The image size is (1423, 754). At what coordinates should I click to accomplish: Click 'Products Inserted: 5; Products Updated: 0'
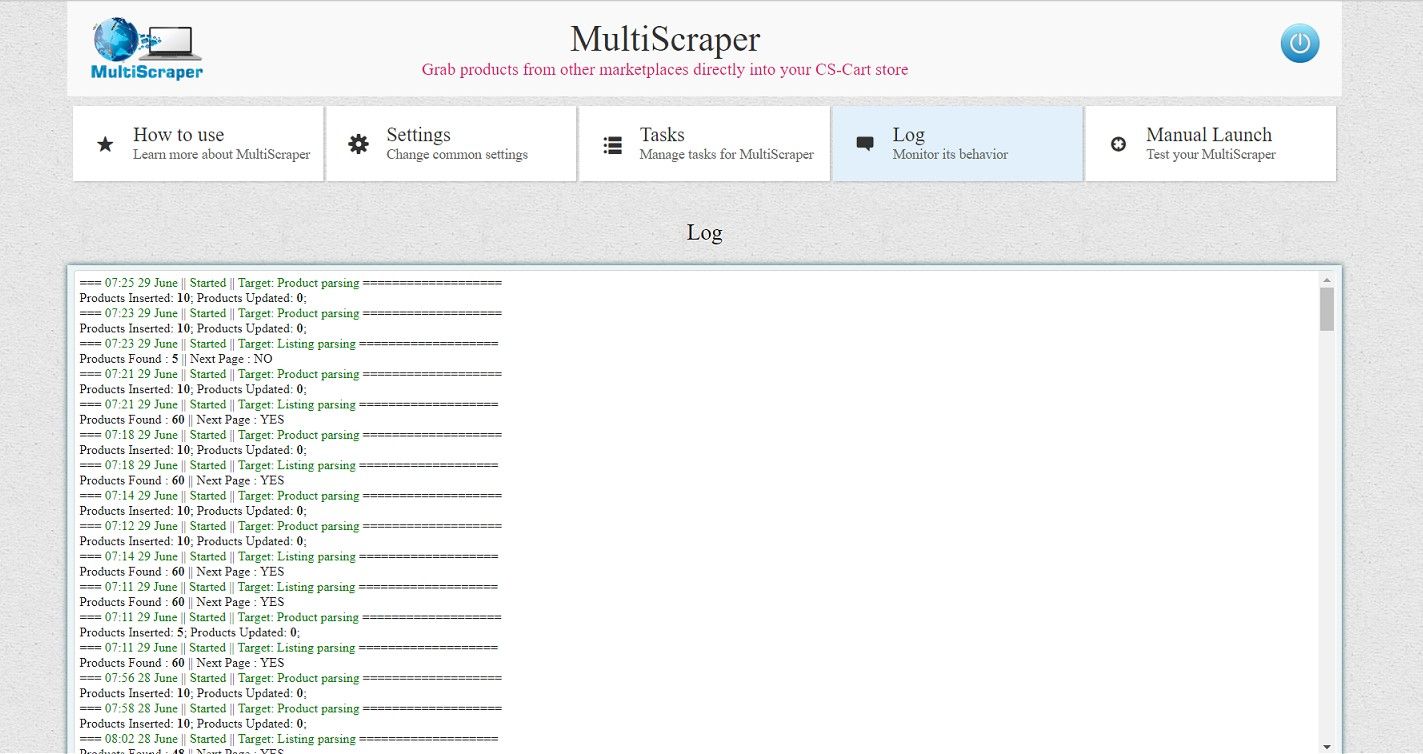[189, 633]
